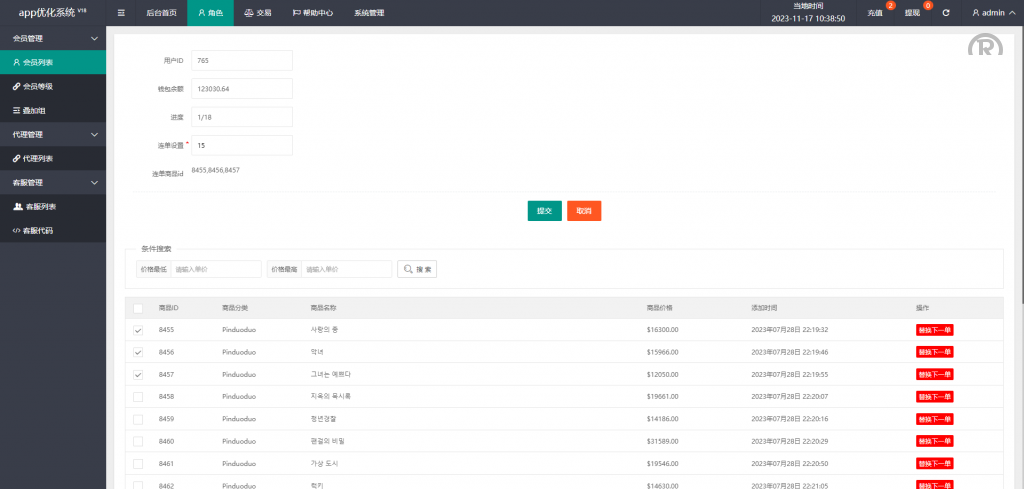The width and height of the screenshot is (1024, 489).
Task: Click the hamburger menu collapse icon
Action: [x=121, y=13]
